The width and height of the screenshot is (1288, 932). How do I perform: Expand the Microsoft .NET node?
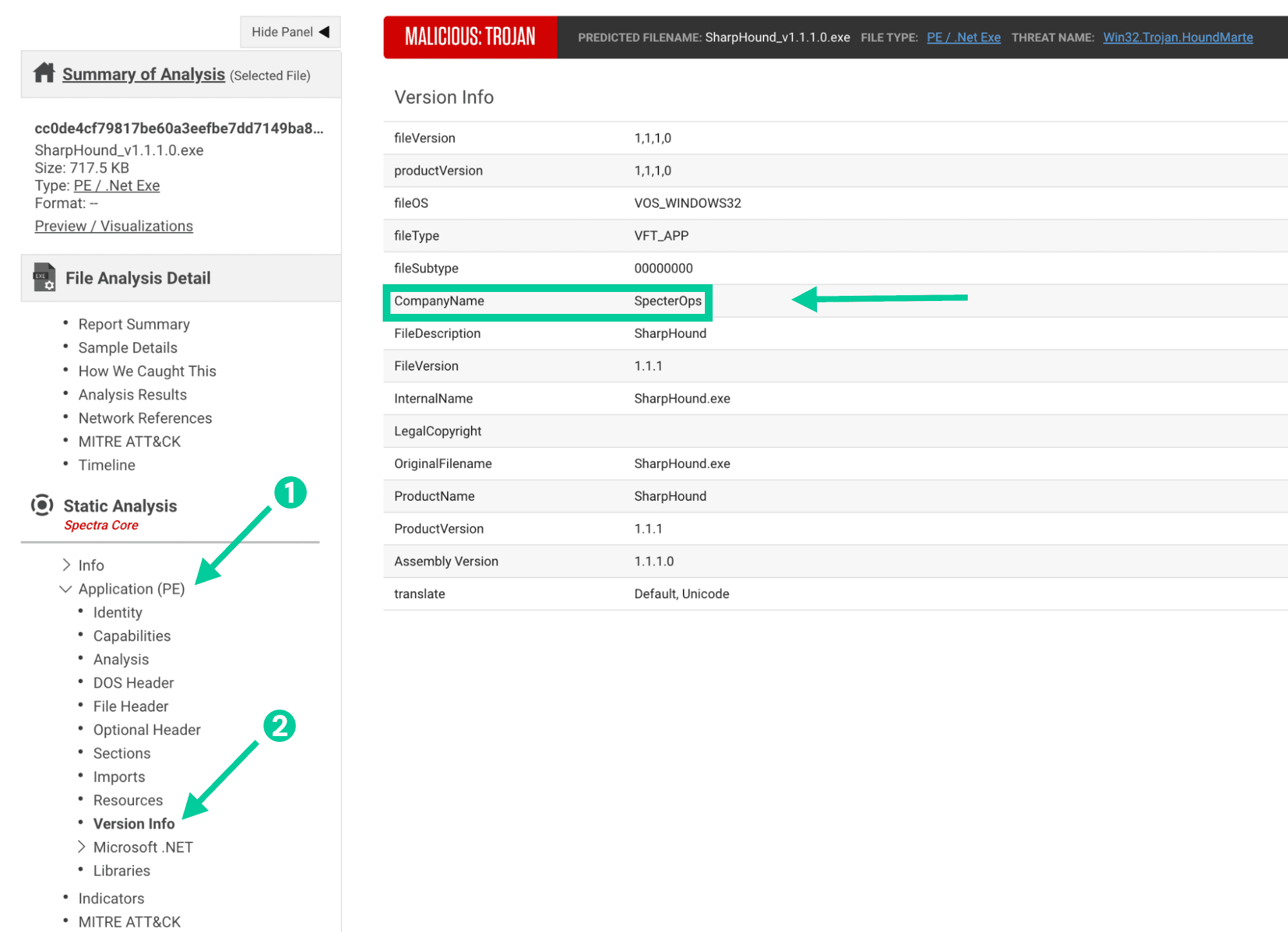click(82, 847)
